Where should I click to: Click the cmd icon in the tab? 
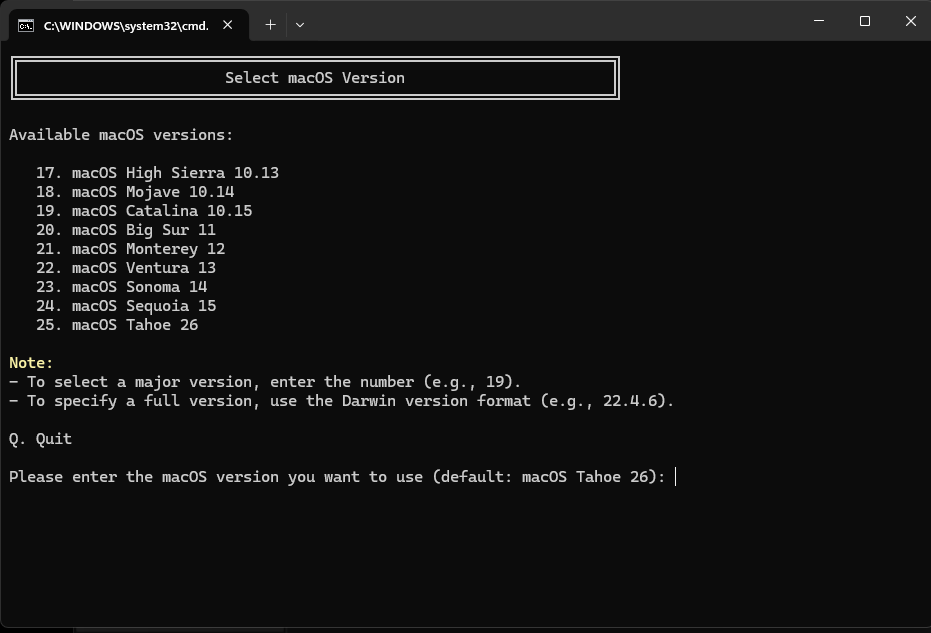pos(26,25)
